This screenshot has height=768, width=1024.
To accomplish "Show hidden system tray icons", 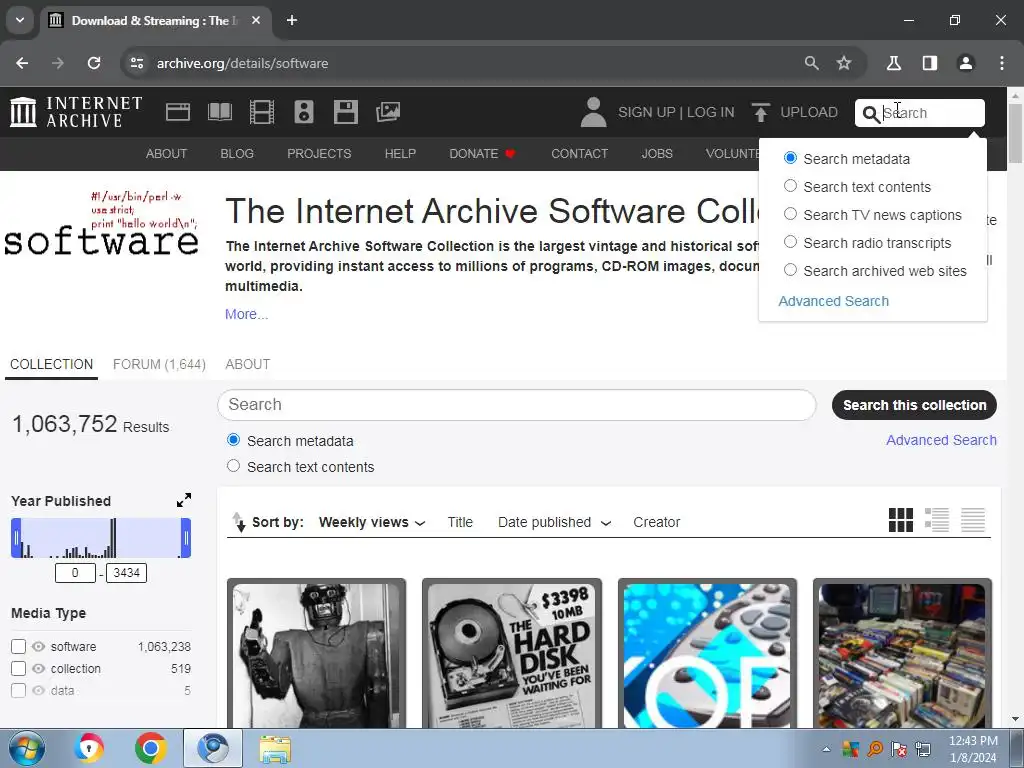I will coord(826,749).
